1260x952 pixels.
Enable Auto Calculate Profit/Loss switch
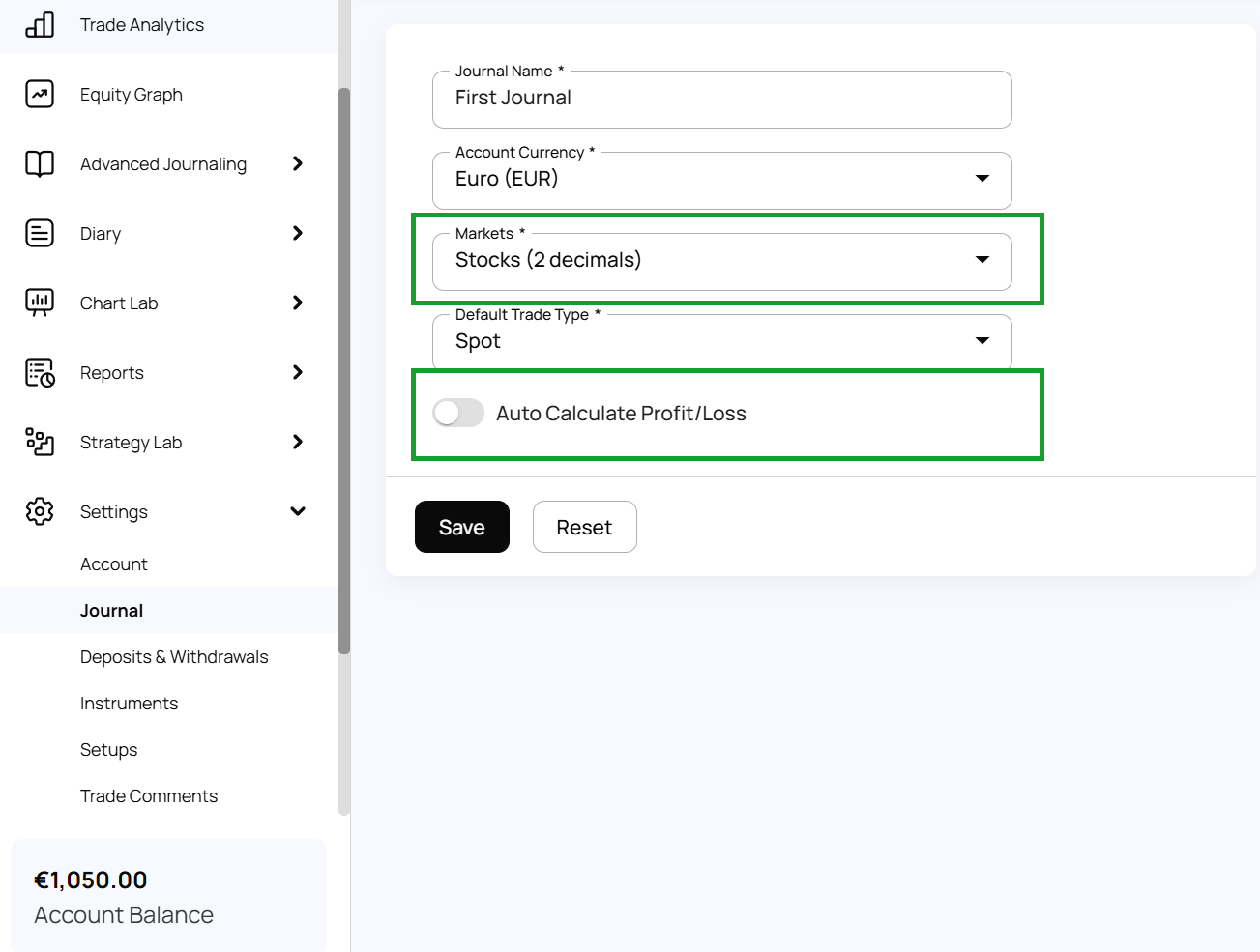click(458, 414)
